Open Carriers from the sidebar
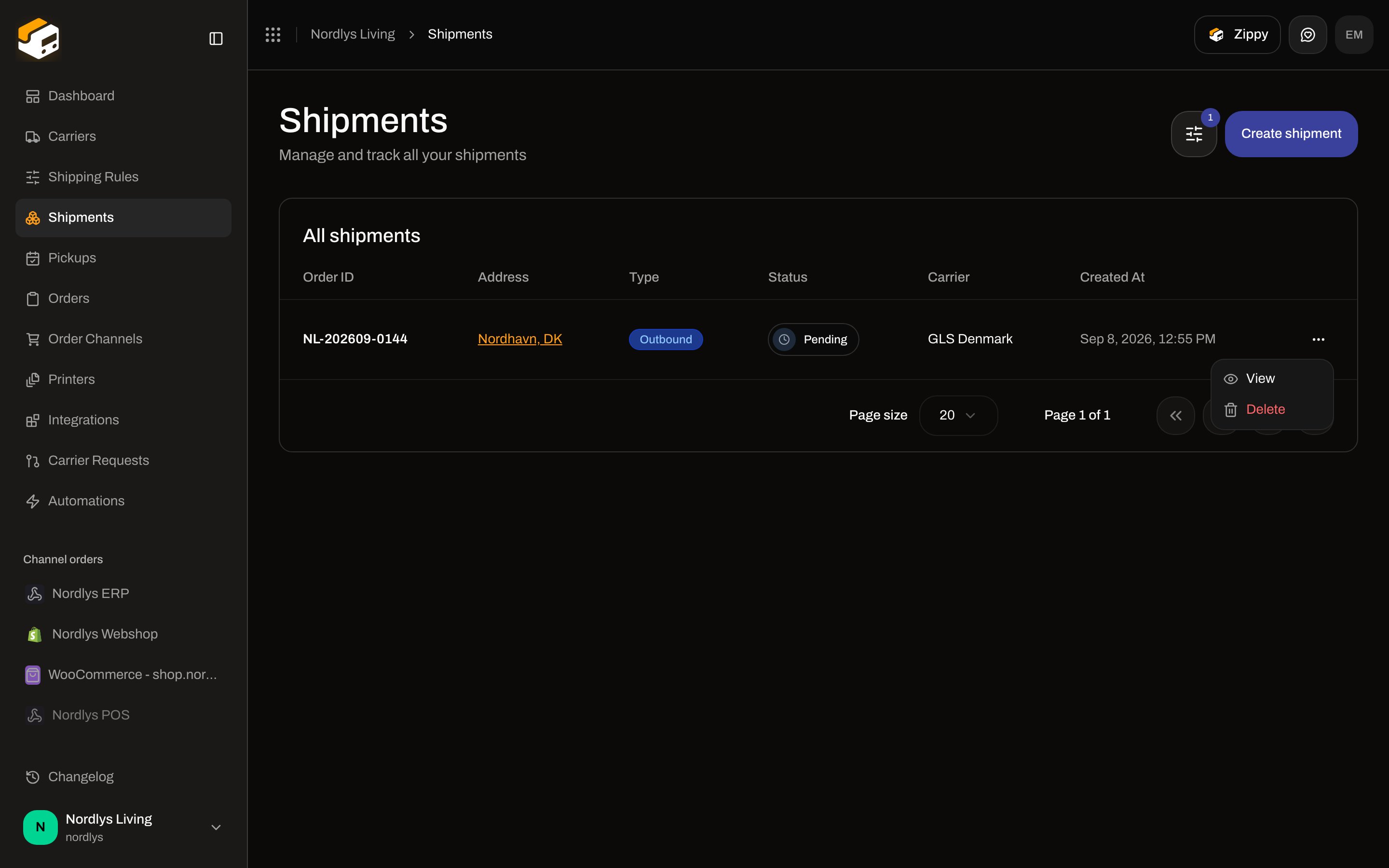This screenshot has width=1389, height=868. [123, 136]
